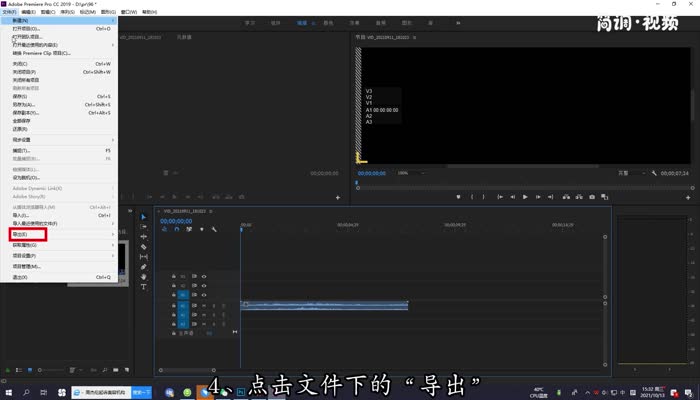Click the Program Monitor button editor plus
This screenshot has width=700, height=400.
[x=688, y=197]
